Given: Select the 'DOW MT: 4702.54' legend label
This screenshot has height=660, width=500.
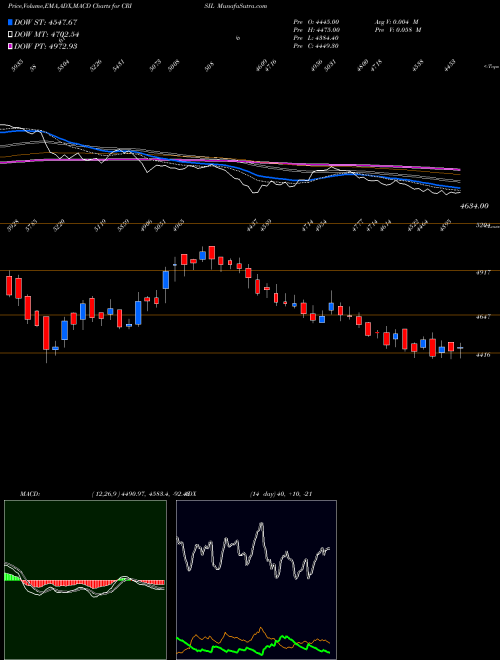Looking at the screenshot, I should pyautogui.click(x=47, y=34).
